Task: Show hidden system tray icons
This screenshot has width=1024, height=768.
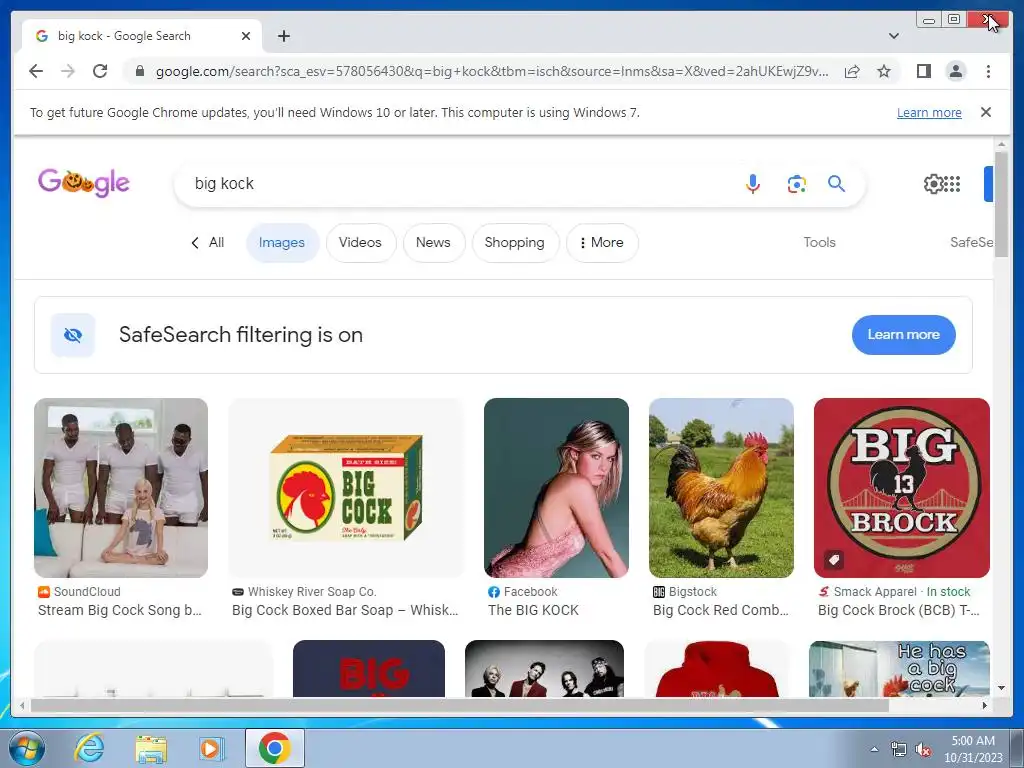Action: [874, 749]
